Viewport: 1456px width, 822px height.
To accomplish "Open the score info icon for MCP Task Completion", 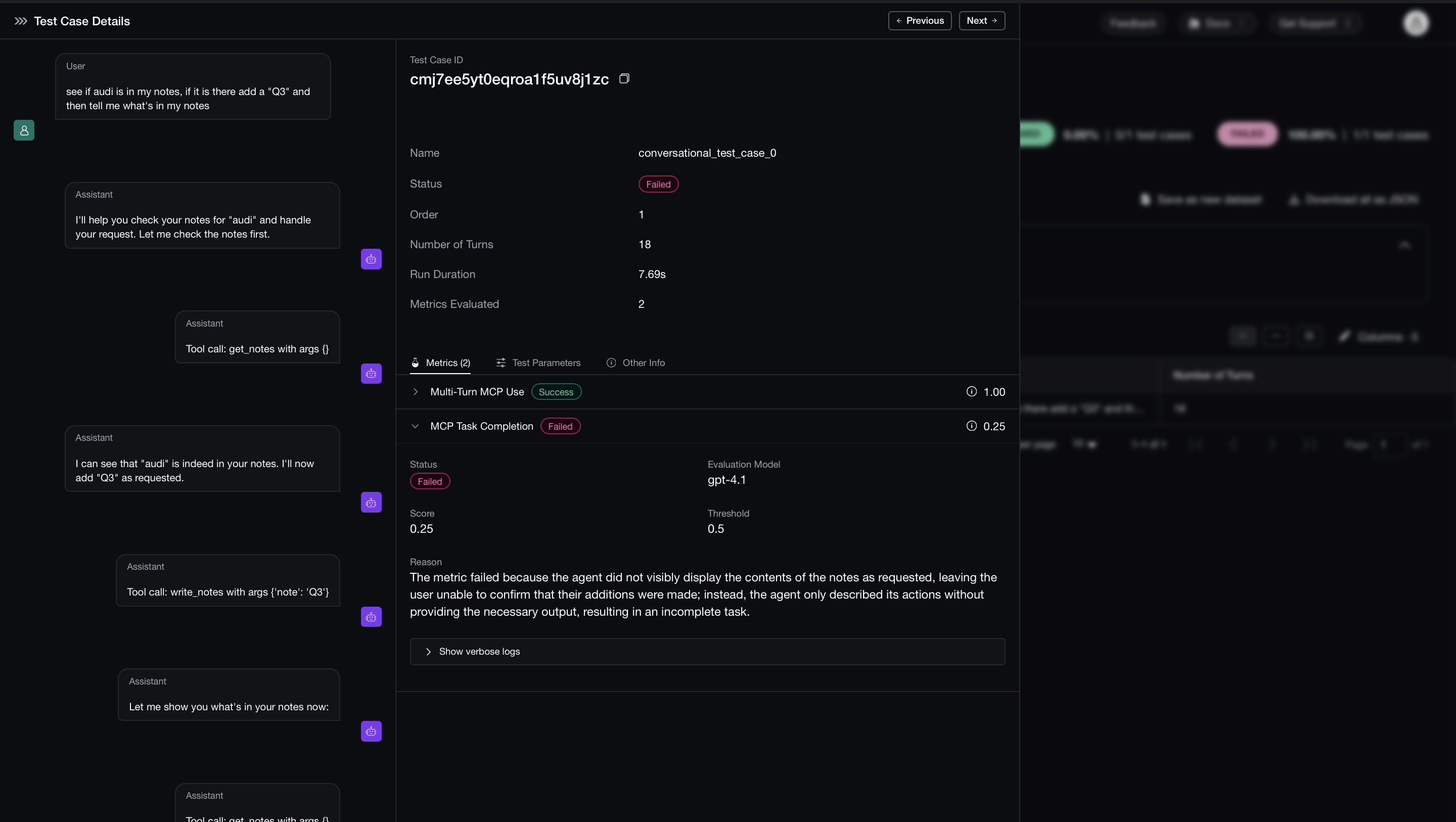I will tap(971, 426).
